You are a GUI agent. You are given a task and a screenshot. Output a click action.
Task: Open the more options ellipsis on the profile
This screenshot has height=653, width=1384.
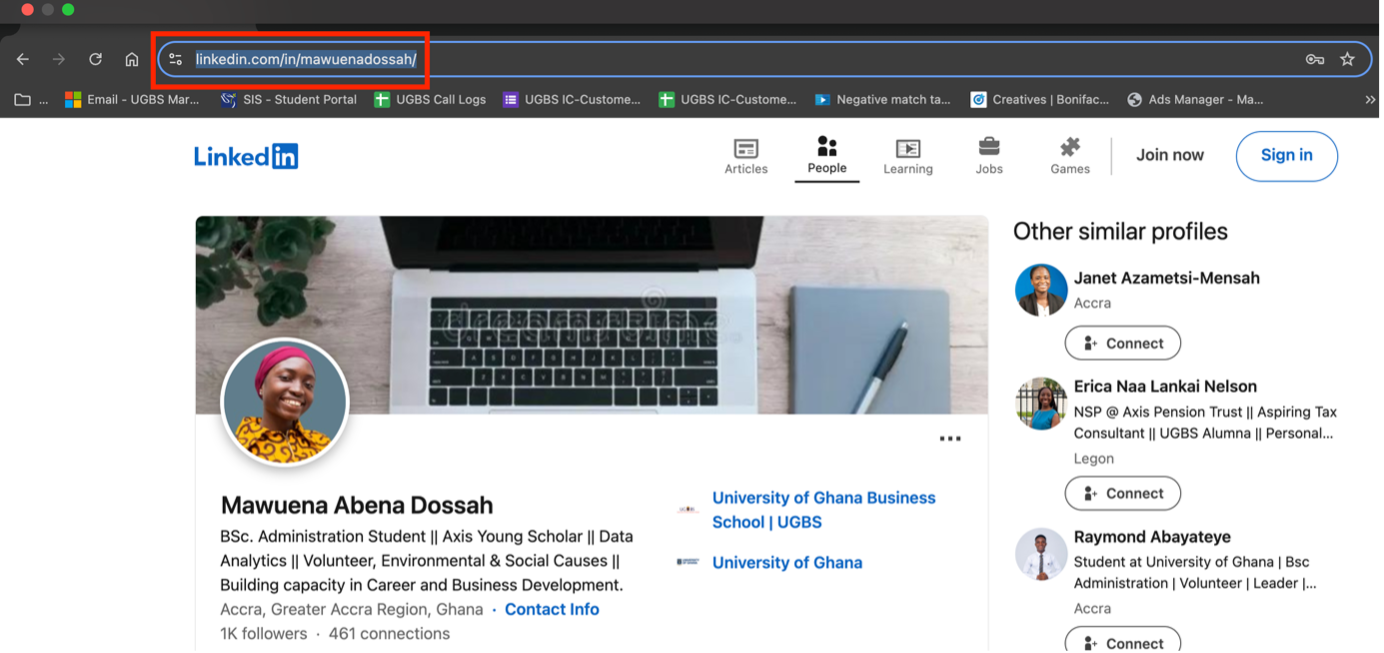pyautogui.click(x=948, y=438)
